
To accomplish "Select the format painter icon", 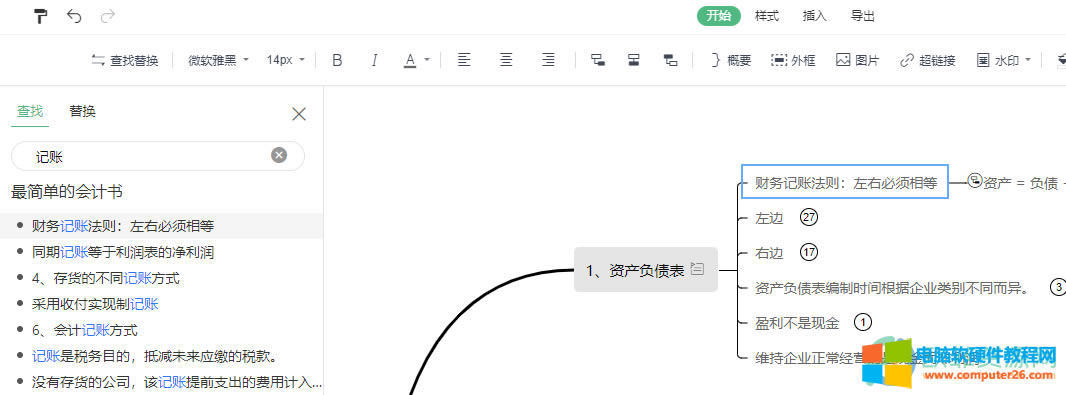I will click(41, 16).
